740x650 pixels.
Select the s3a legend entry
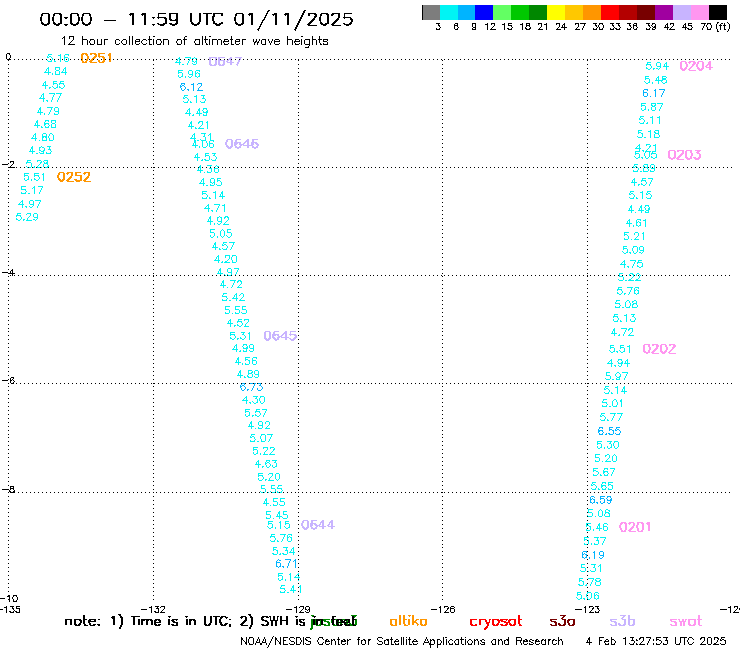tap(562, 621)
